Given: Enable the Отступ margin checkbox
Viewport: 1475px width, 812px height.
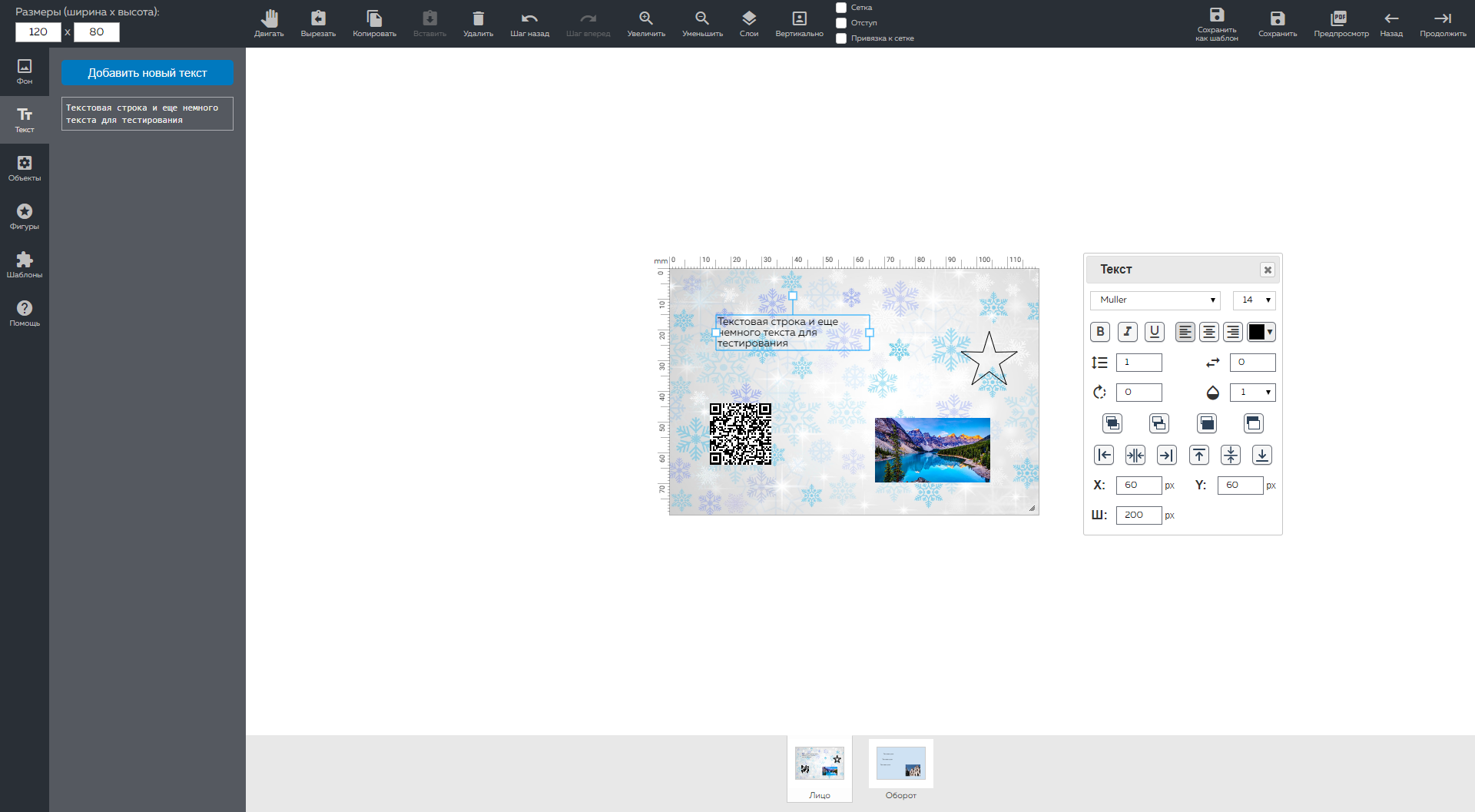Looking at the screenshot, I should coord(841,23).
